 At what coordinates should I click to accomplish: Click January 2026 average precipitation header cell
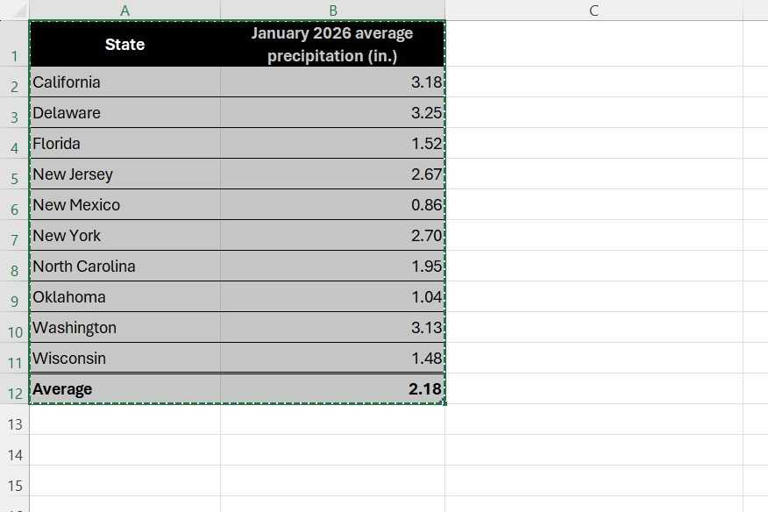[x=333, y=44]
